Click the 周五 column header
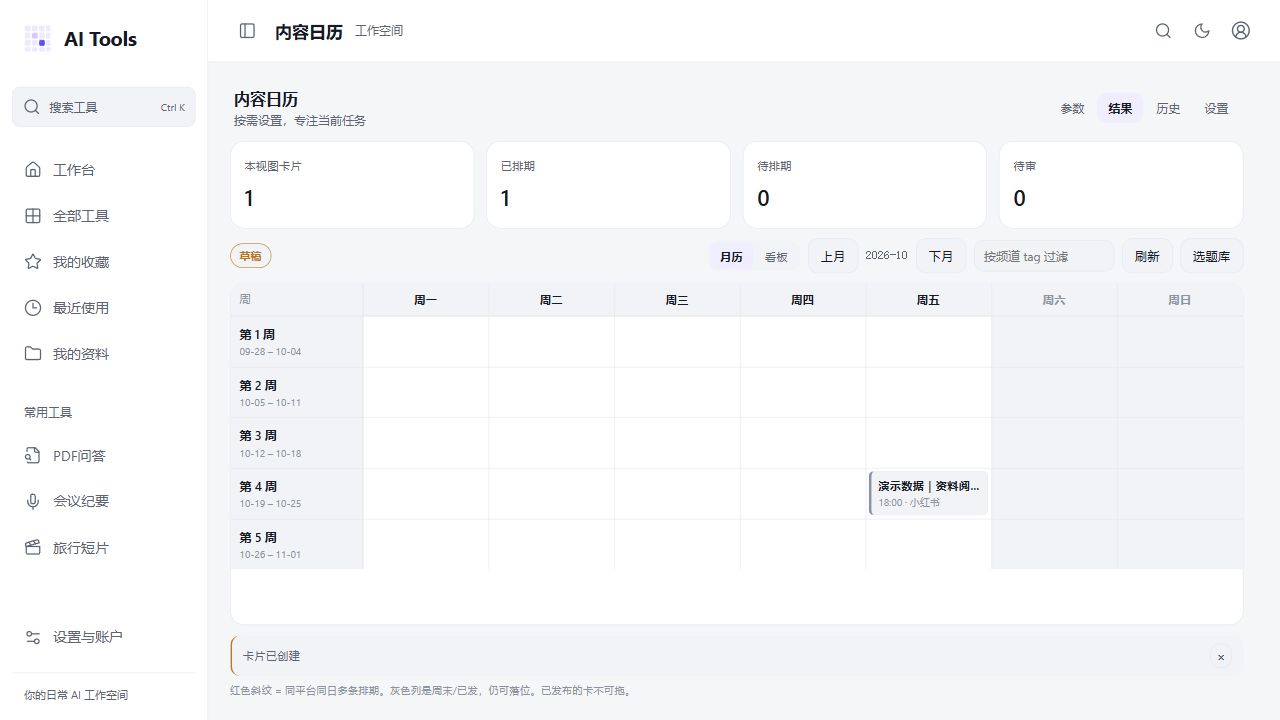Image resolution: width=1280 pixels, height=720 pixels. click(928, 300)
